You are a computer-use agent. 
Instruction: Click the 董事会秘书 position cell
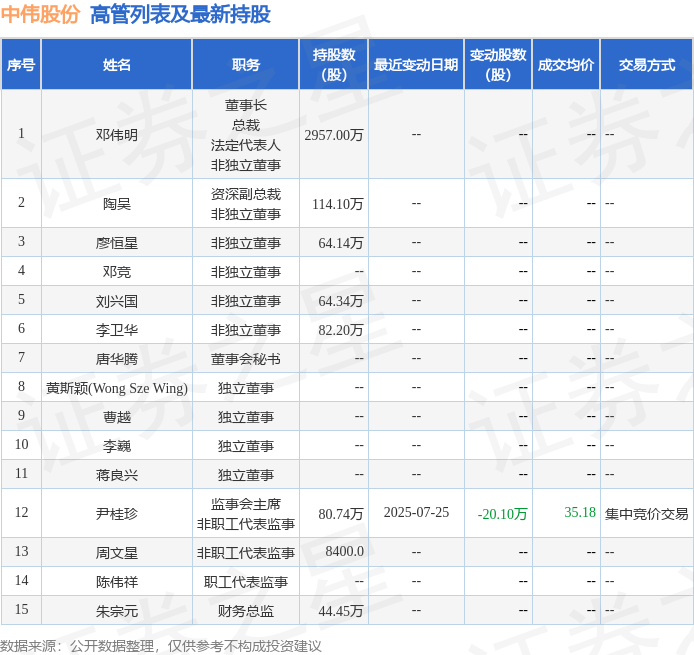[x=246, y=358]
